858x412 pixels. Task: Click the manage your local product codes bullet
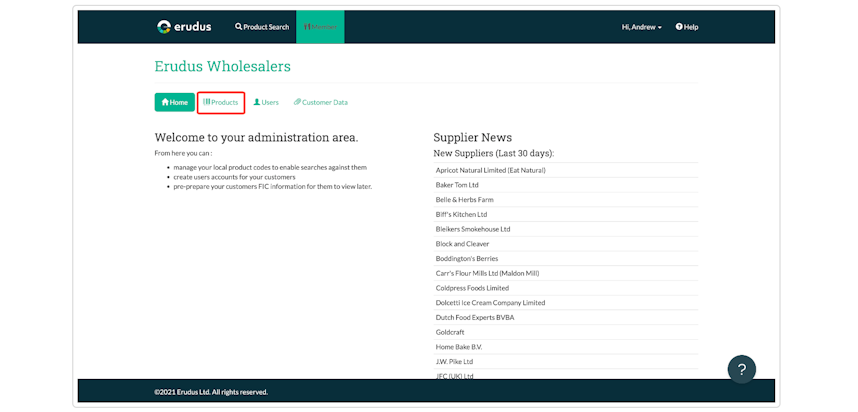point(270,167)
